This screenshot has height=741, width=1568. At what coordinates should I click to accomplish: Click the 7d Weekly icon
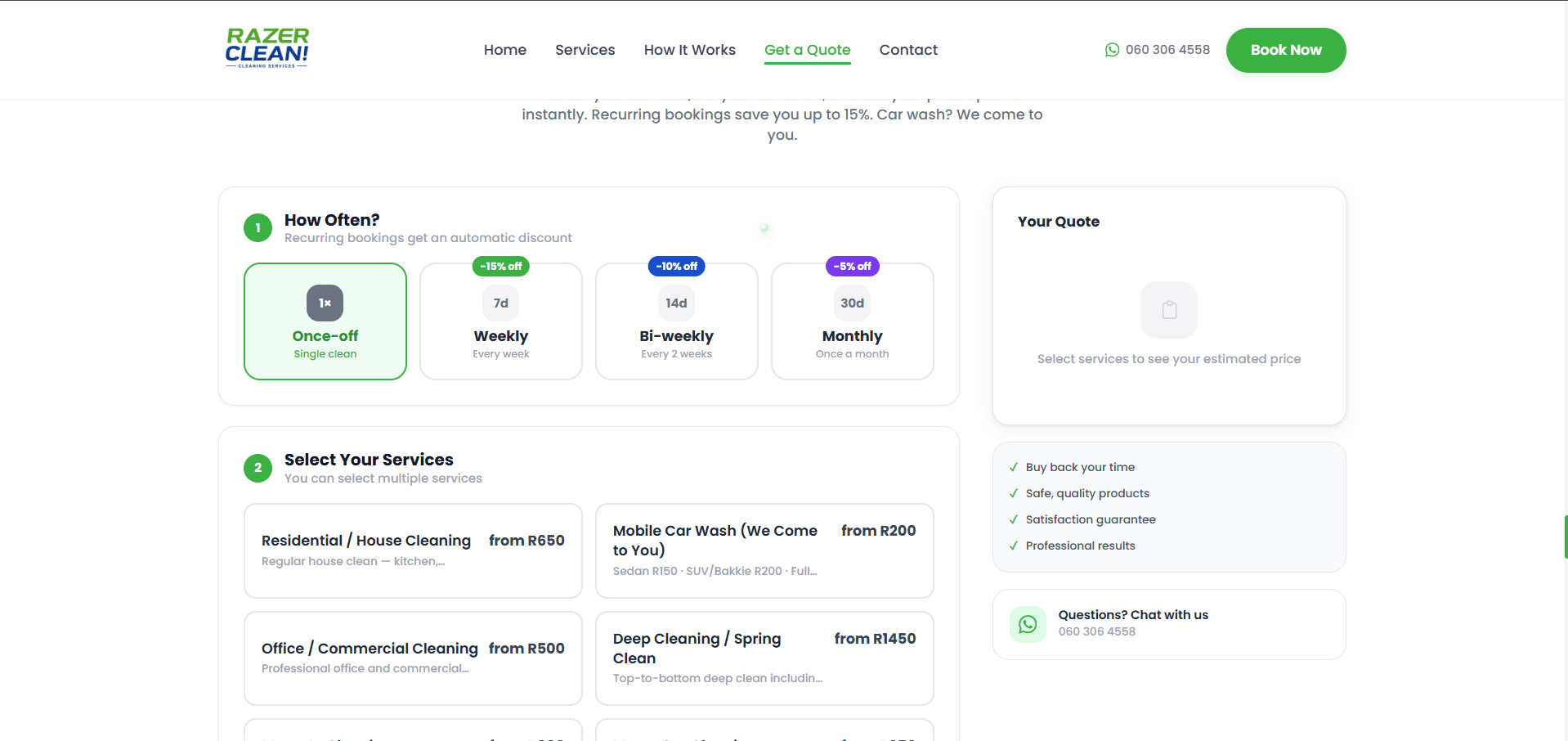click(501, 303)
